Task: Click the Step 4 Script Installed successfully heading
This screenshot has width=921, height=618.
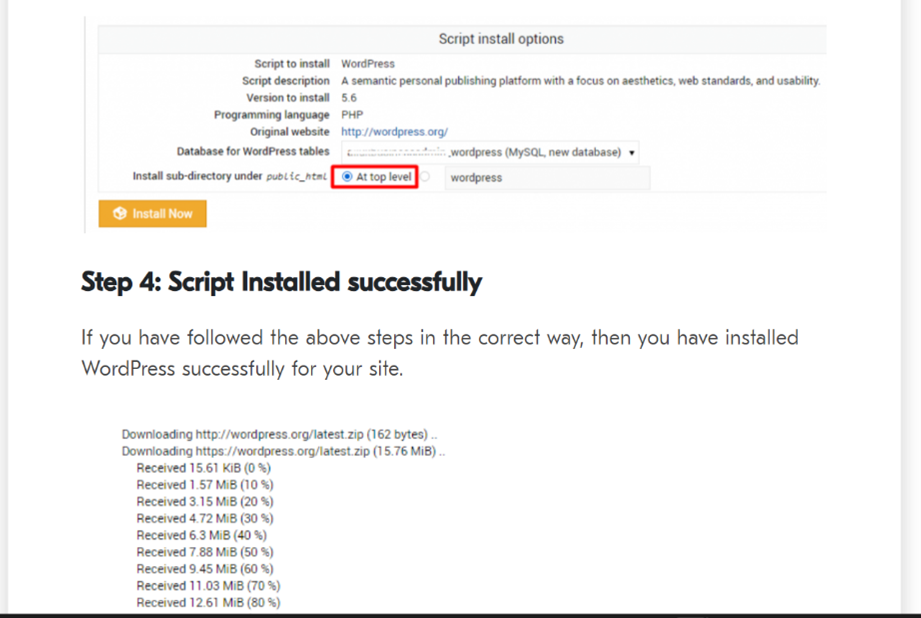Action: click(x=281, y=283)
